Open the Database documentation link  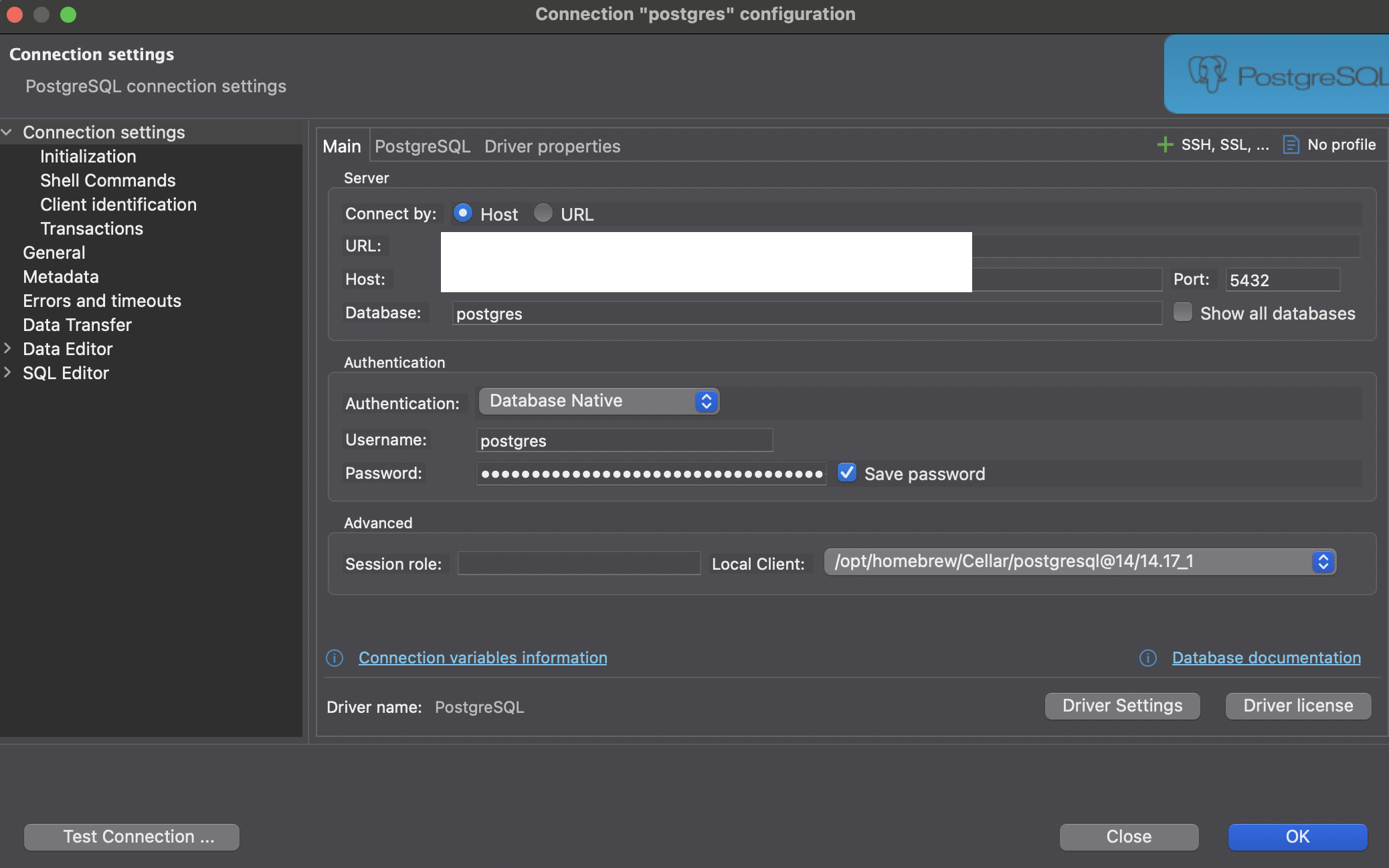pyautogui.click(x=1267, y=658)
